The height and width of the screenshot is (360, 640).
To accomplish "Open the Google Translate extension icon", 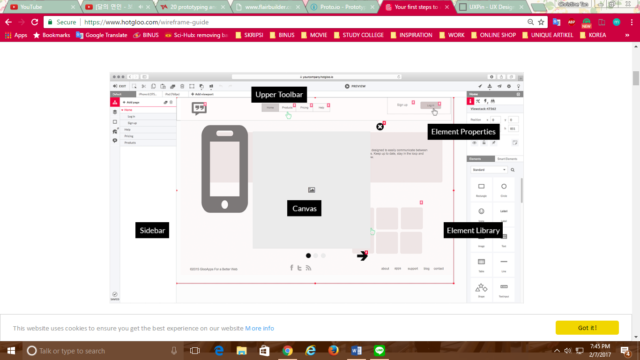I will (556, 22).
